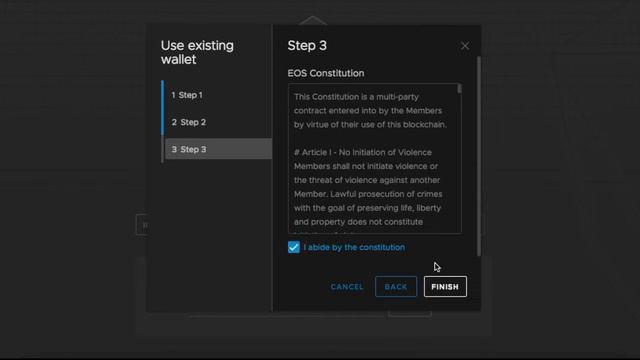Viewport: 640px width, 360px height.
Task: Go back with the BACK button
Action: [x=396, y=287]
